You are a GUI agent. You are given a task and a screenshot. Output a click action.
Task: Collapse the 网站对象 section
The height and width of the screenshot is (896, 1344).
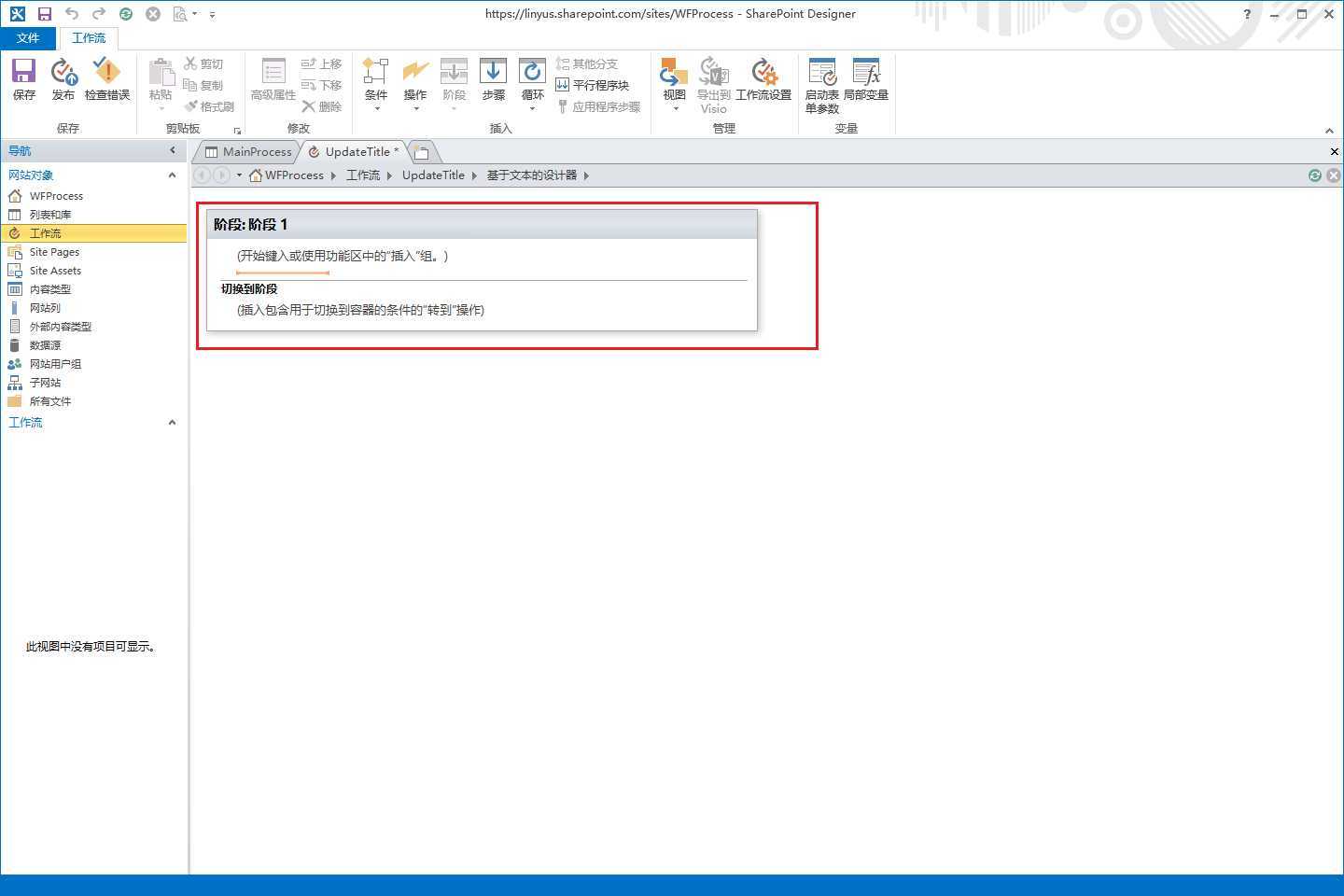click(172, 175)
